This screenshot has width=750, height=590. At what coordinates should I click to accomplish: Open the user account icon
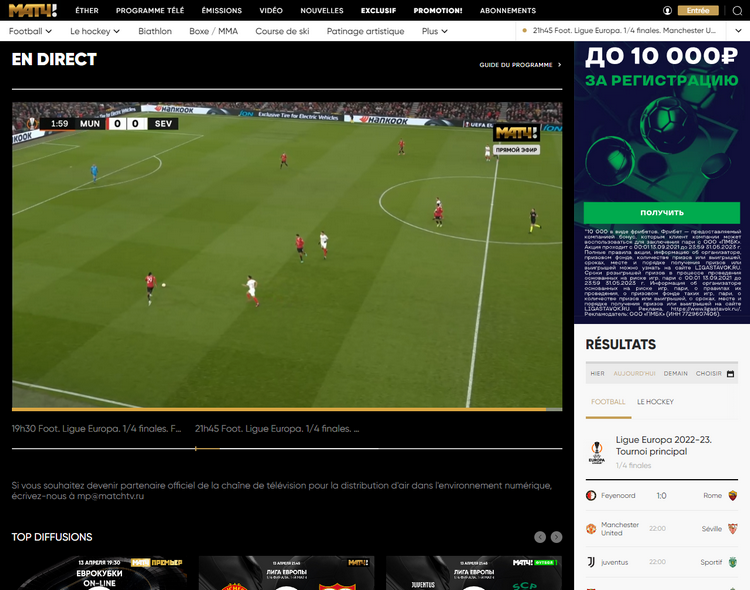667,11
